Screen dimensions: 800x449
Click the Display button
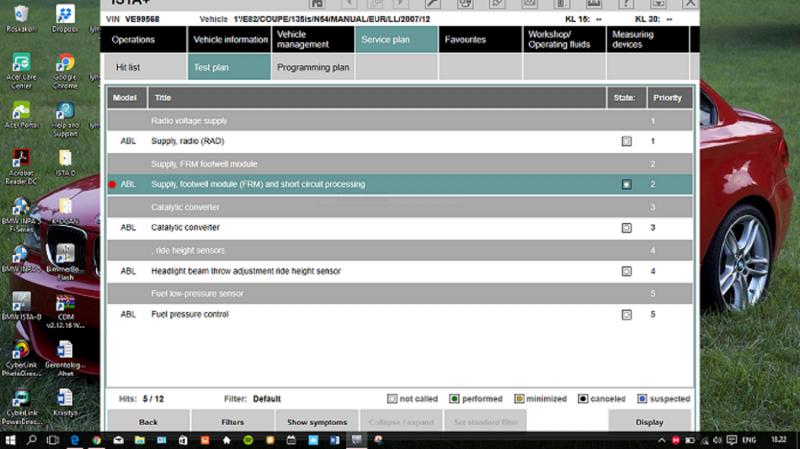pyautogui.click(x=649, y=422)
